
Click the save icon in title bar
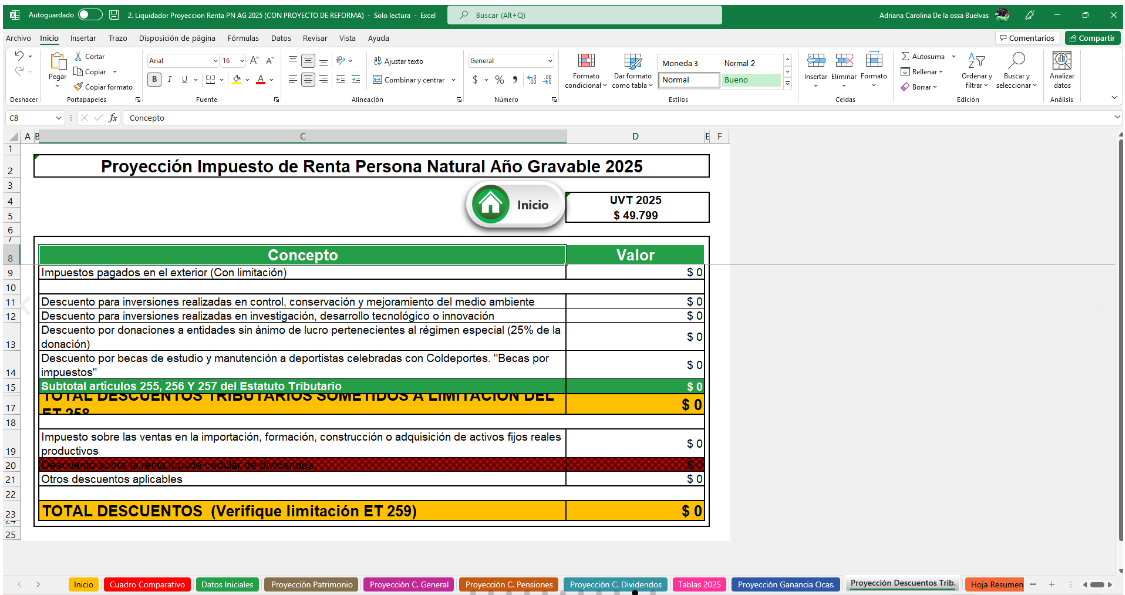tap(114, 15)
